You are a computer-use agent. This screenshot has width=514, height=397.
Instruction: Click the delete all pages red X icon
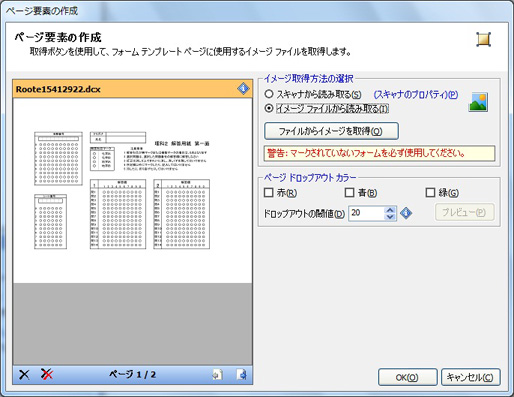click(x=47, y=374)
